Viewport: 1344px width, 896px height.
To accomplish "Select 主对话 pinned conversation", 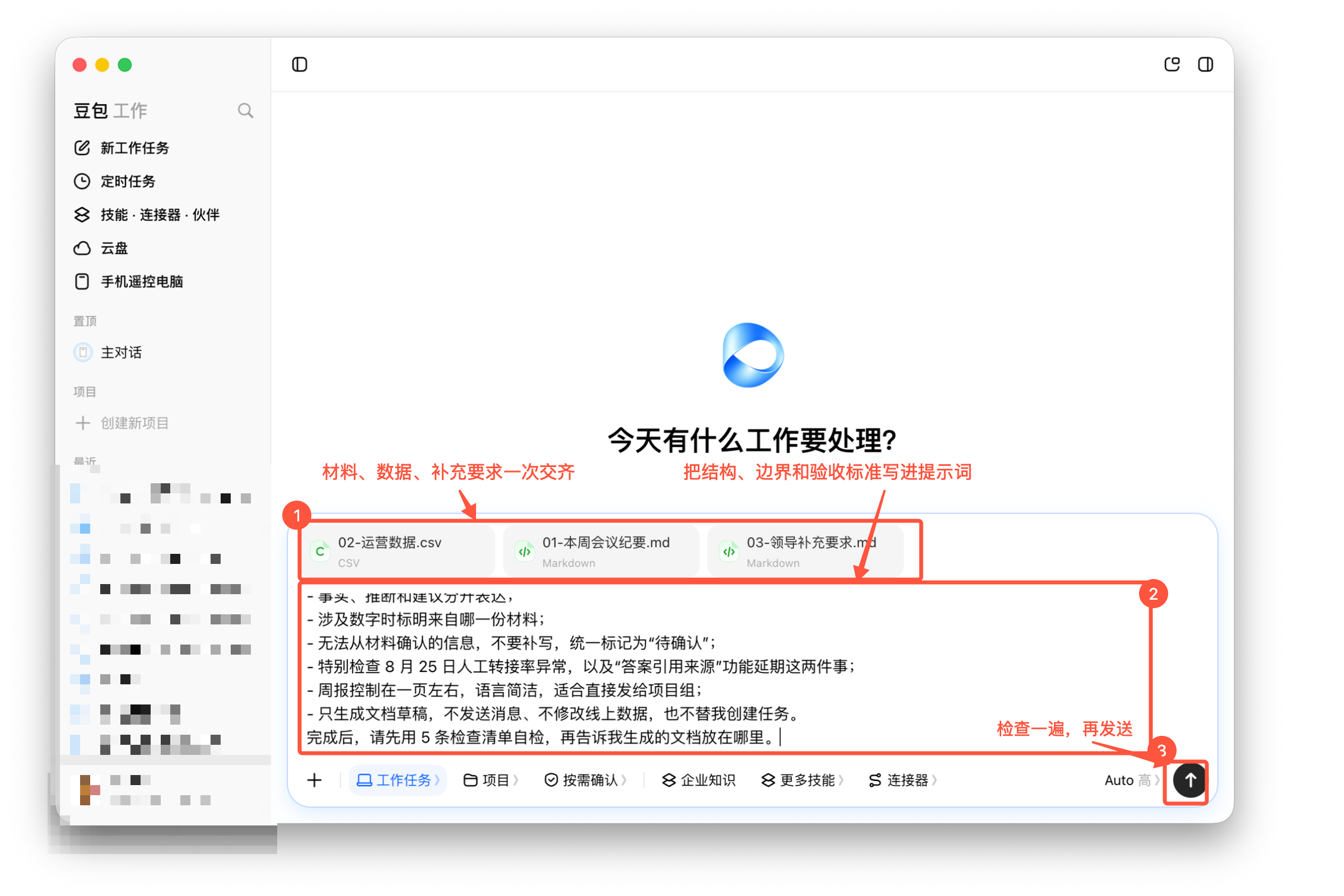I will (x=108, y=353).
